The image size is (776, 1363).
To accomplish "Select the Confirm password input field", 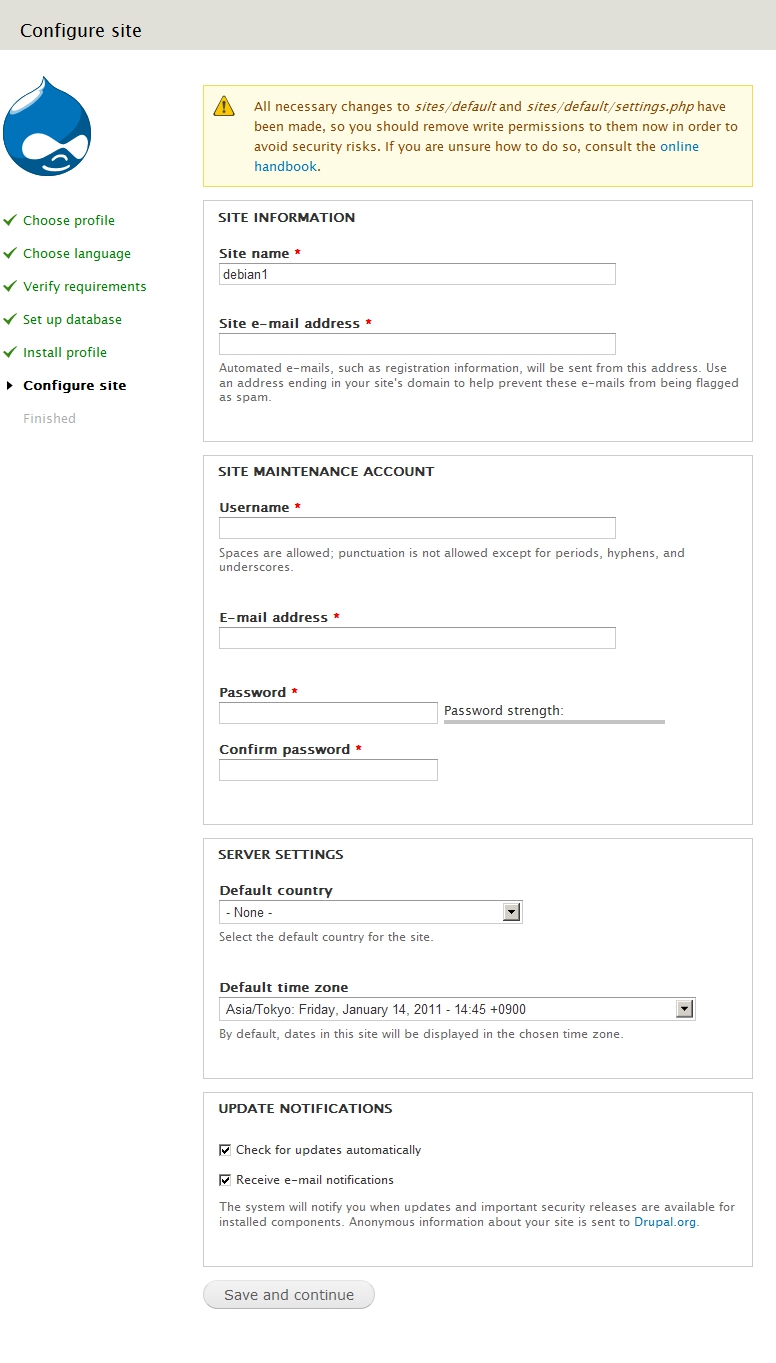I will (328, 770).
